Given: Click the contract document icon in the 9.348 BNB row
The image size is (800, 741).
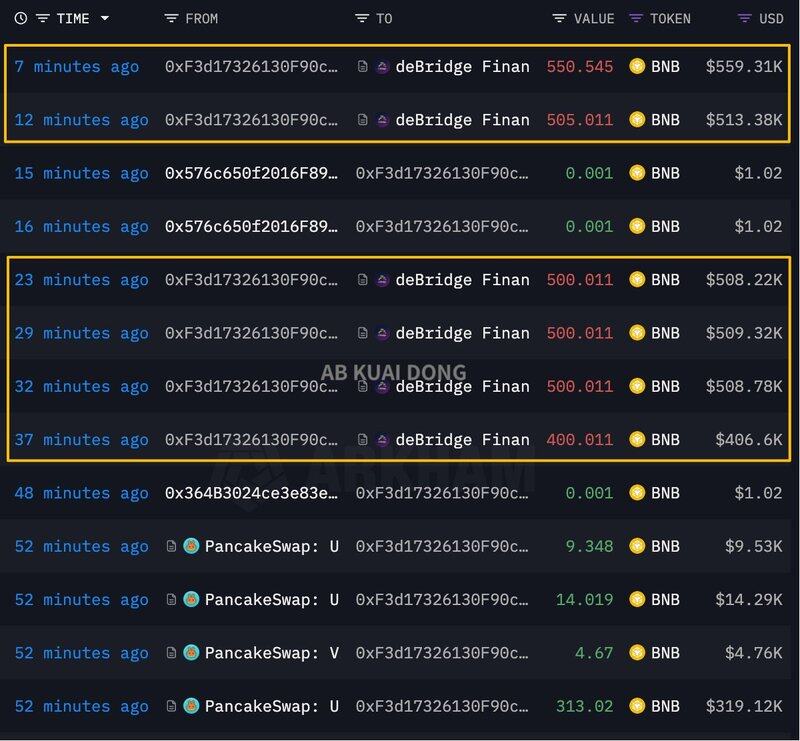Looking at the screenshot, I should tap(171, 546).
